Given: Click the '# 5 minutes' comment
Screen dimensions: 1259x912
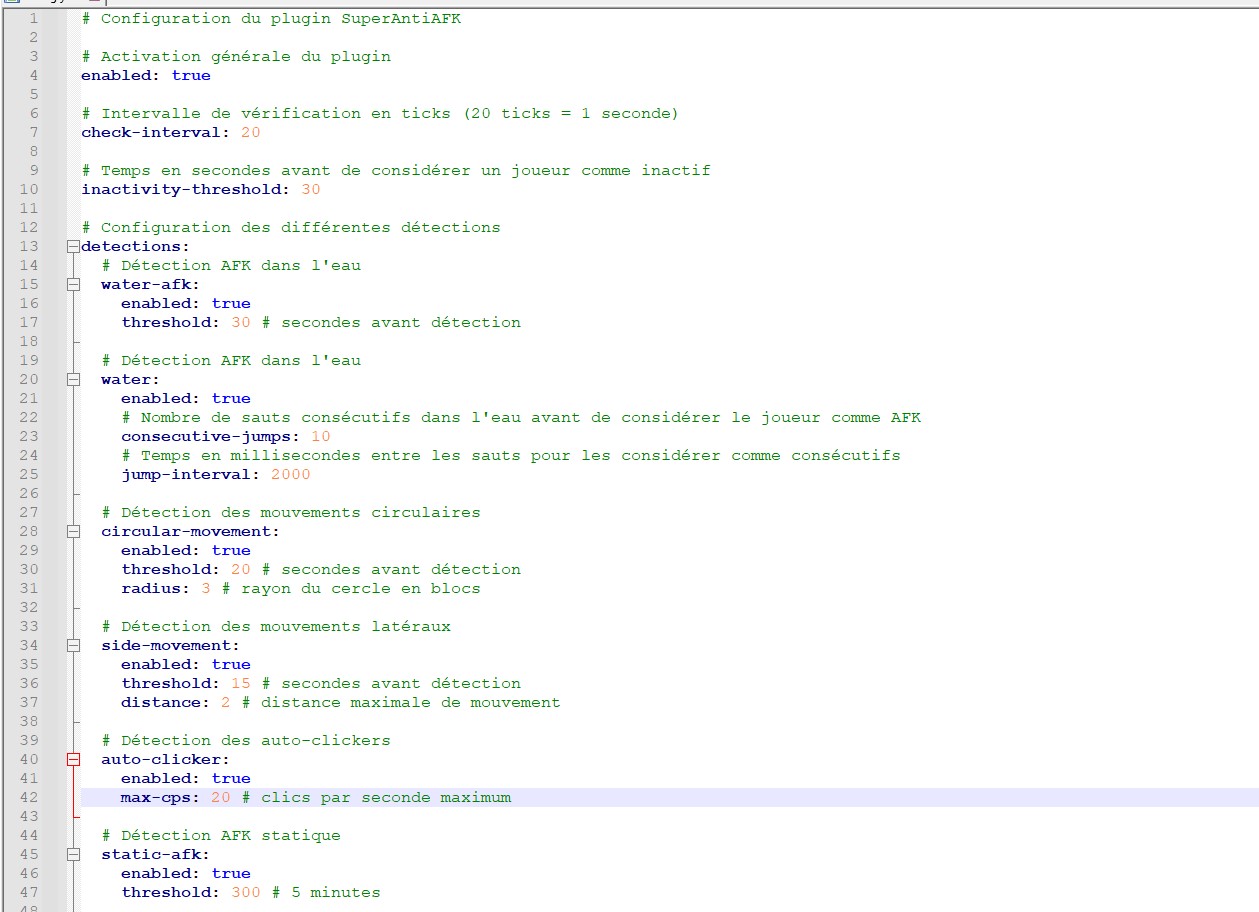Looking at the screenshot, I should (x=326, y=892).
